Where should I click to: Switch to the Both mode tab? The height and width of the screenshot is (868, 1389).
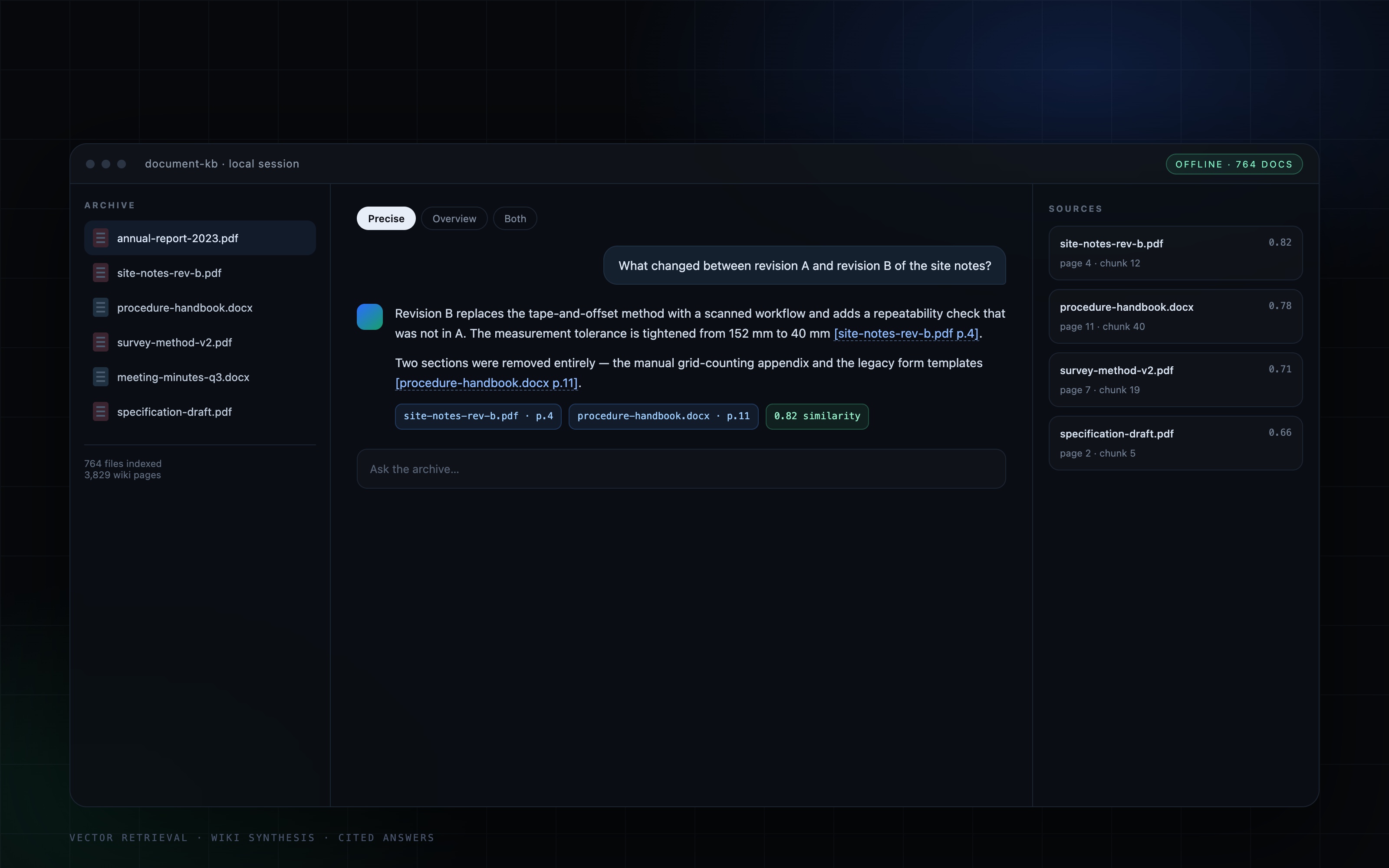(x=515, y=219)
